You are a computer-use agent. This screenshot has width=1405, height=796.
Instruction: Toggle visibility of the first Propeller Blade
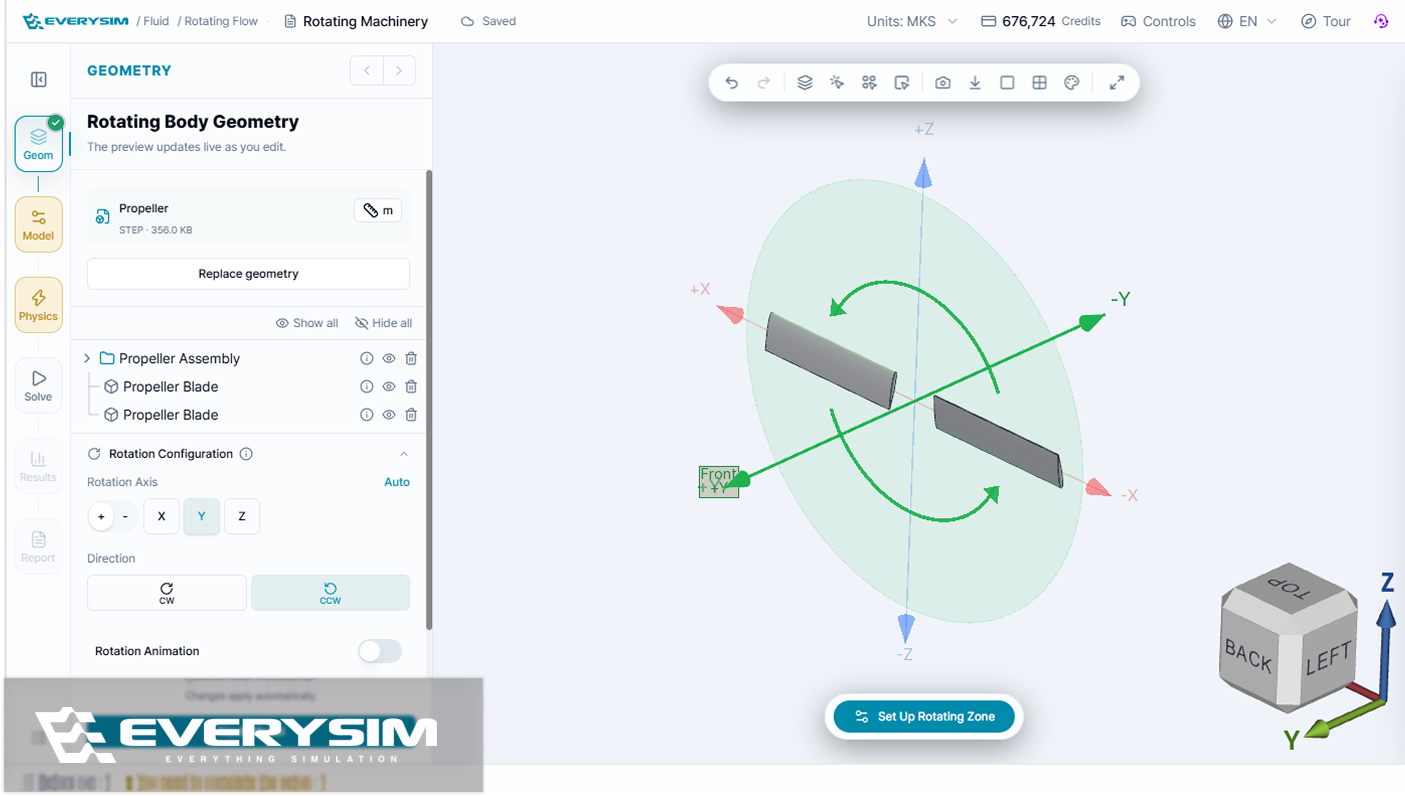389,386
